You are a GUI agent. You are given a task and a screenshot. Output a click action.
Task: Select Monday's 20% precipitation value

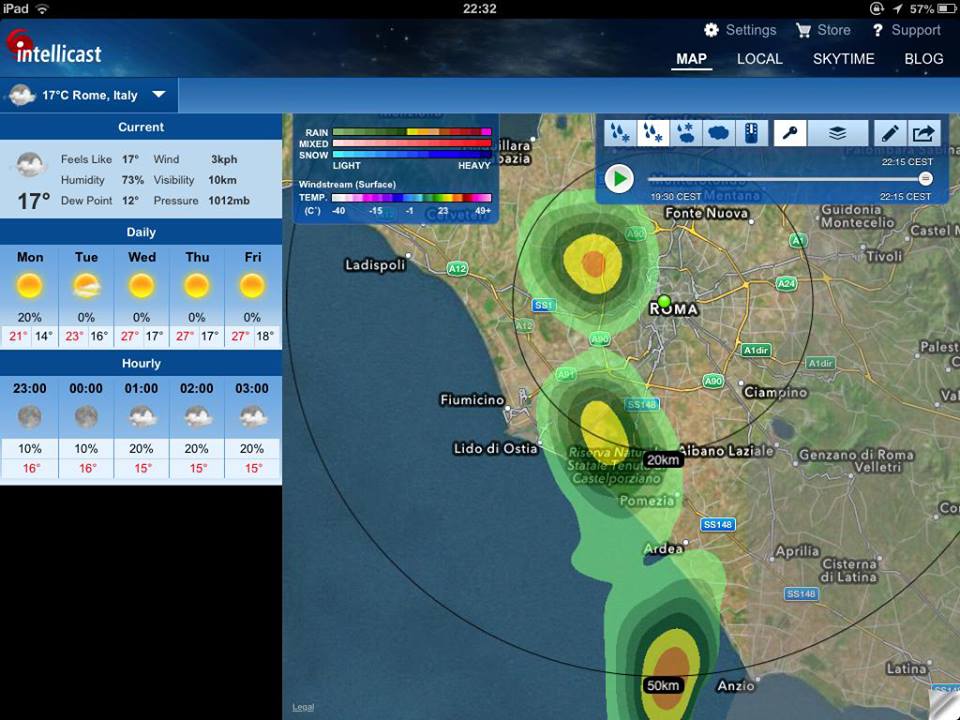(29, 317)
